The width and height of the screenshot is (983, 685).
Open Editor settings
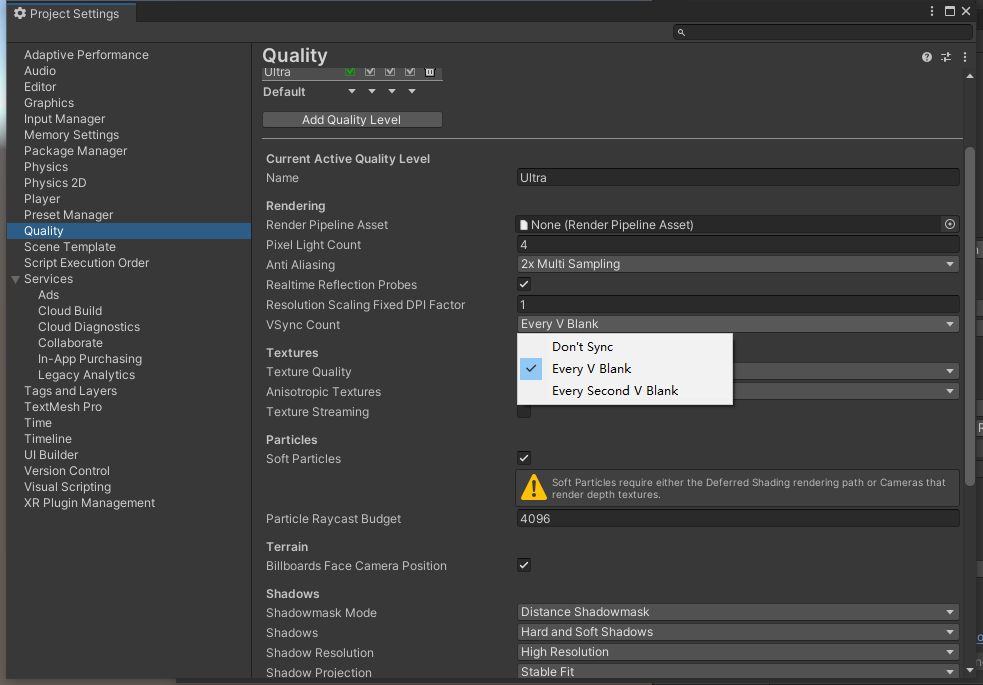40,86
